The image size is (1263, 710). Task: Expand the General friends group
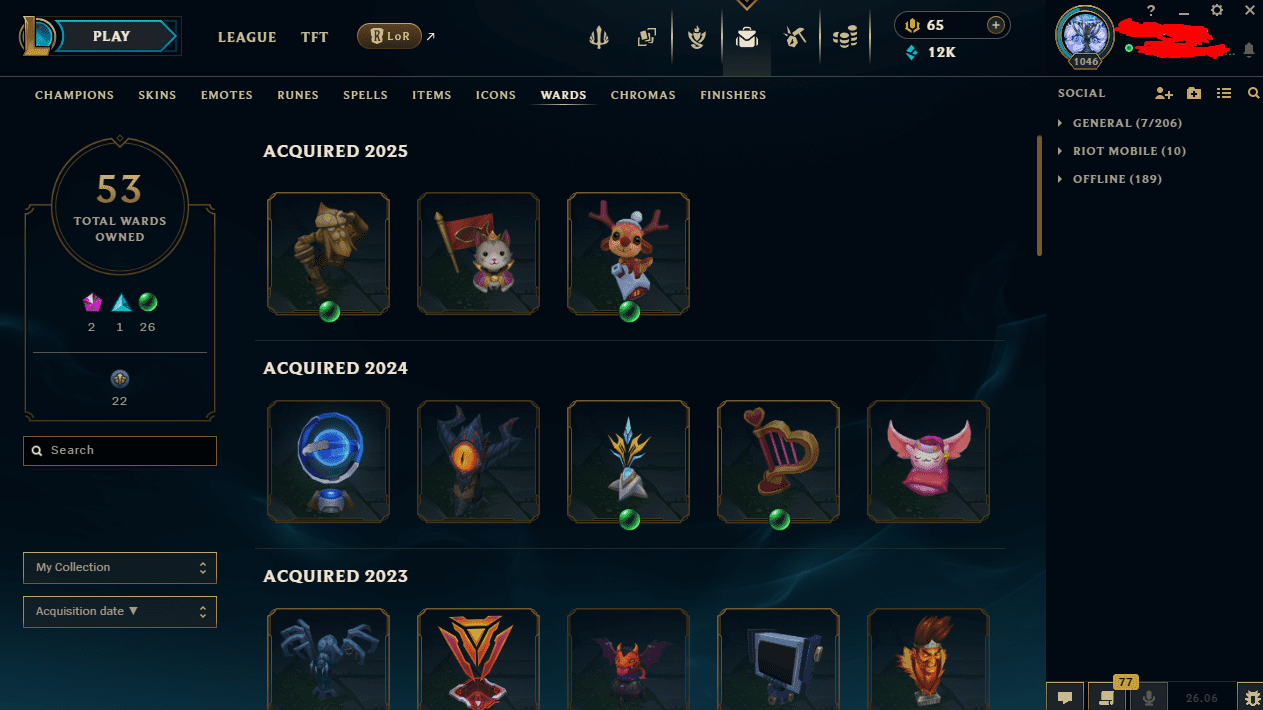(1119, 123)
